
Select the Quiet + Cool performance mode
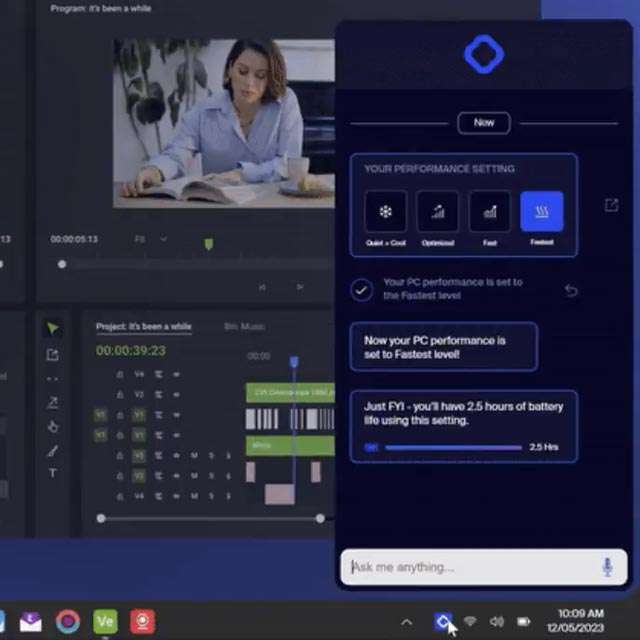coord(386,211)
